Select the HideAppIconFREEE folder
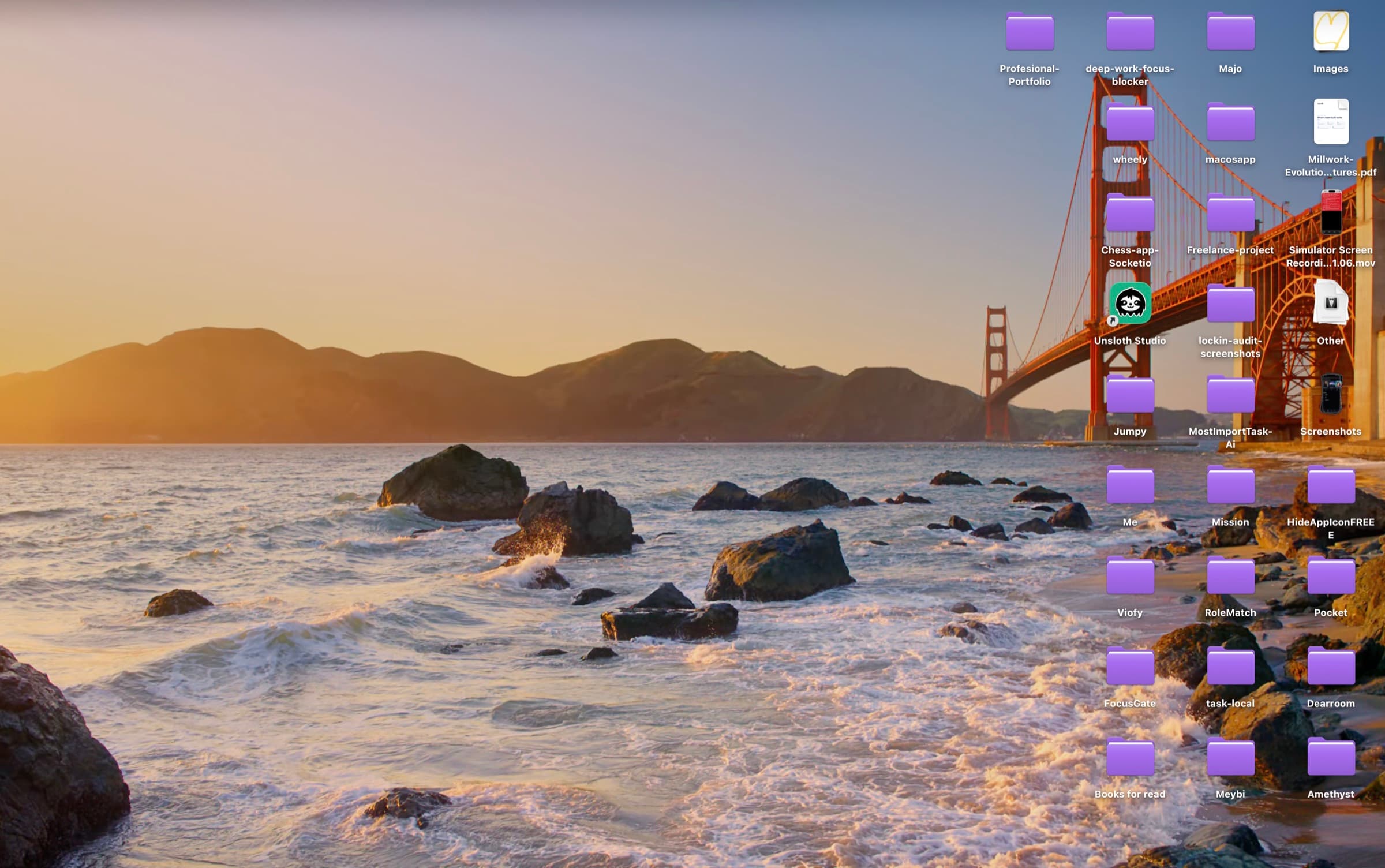 [1331, 485]
